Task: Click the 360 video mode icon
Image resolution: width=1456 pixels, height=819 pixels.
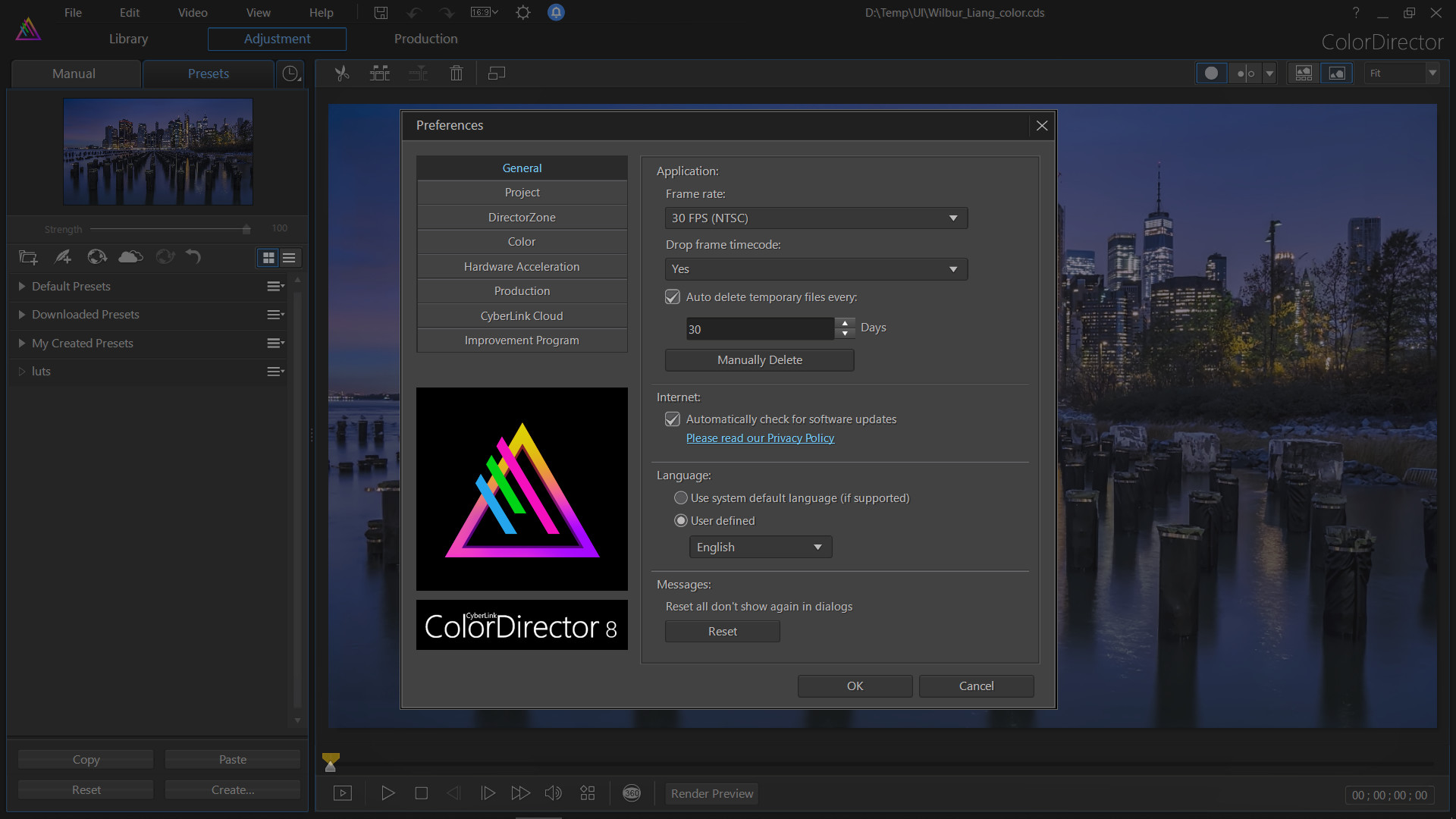Action: click(x=632, y=793)
